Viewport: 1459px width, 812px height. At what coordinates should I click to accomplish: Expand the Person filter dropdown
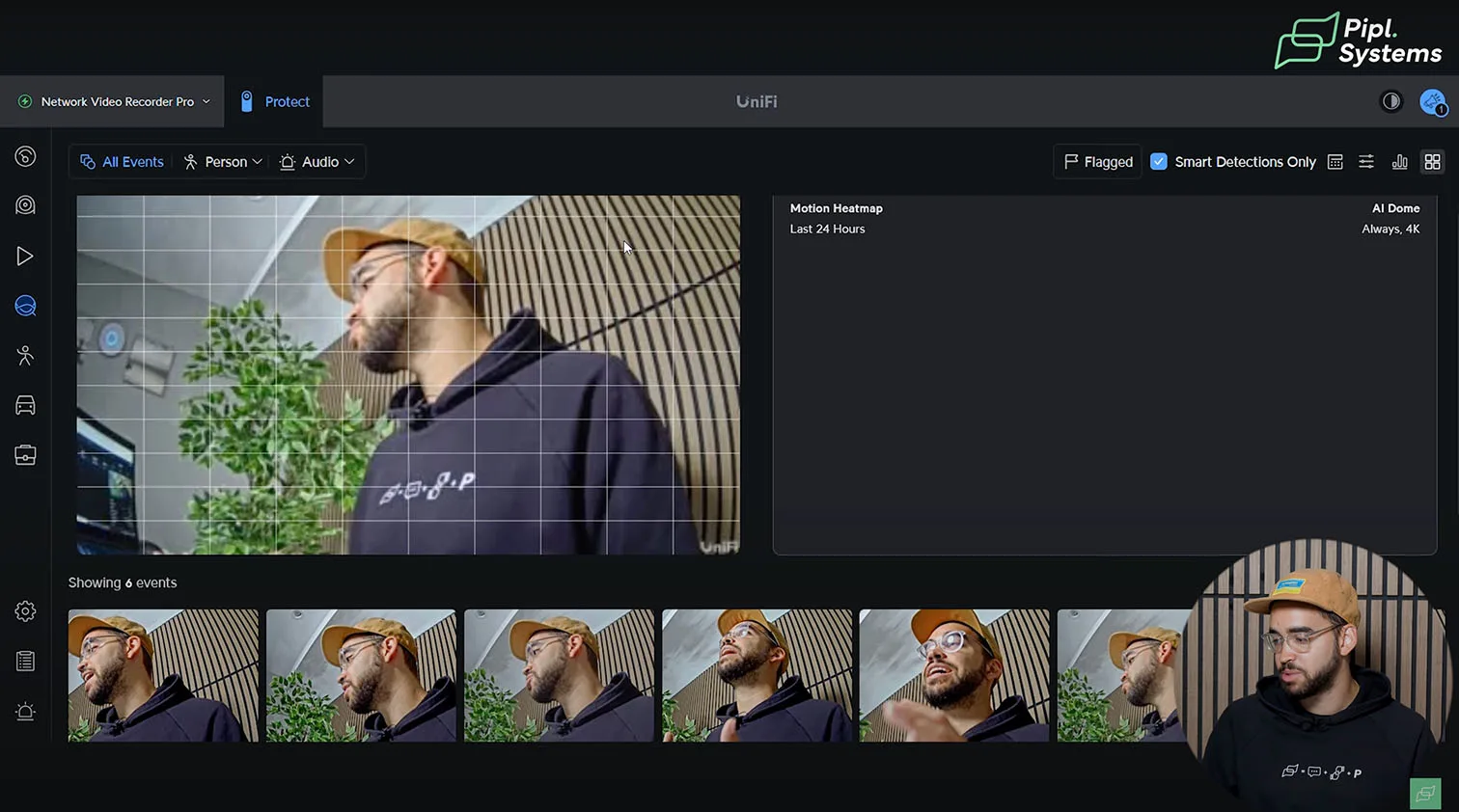pyautogui.click(x=223, y=162)
